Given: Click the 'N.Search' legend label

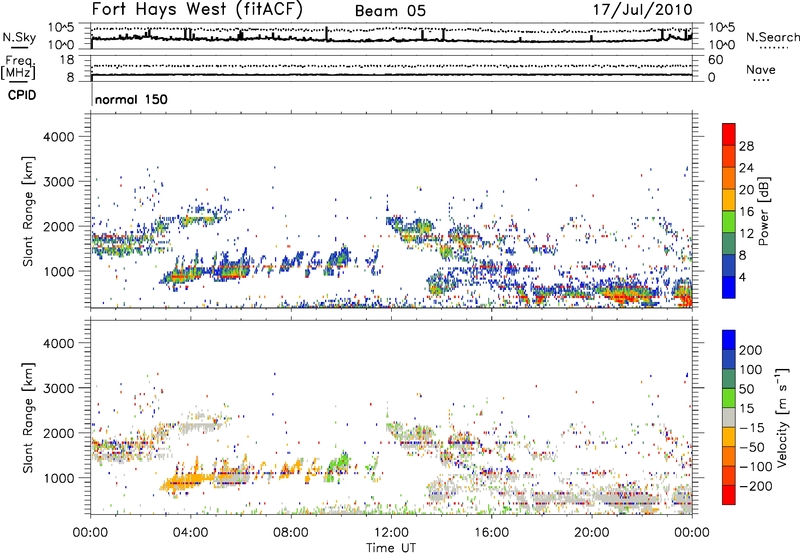Looking at the screenshot, I should (x=772, y=37).
